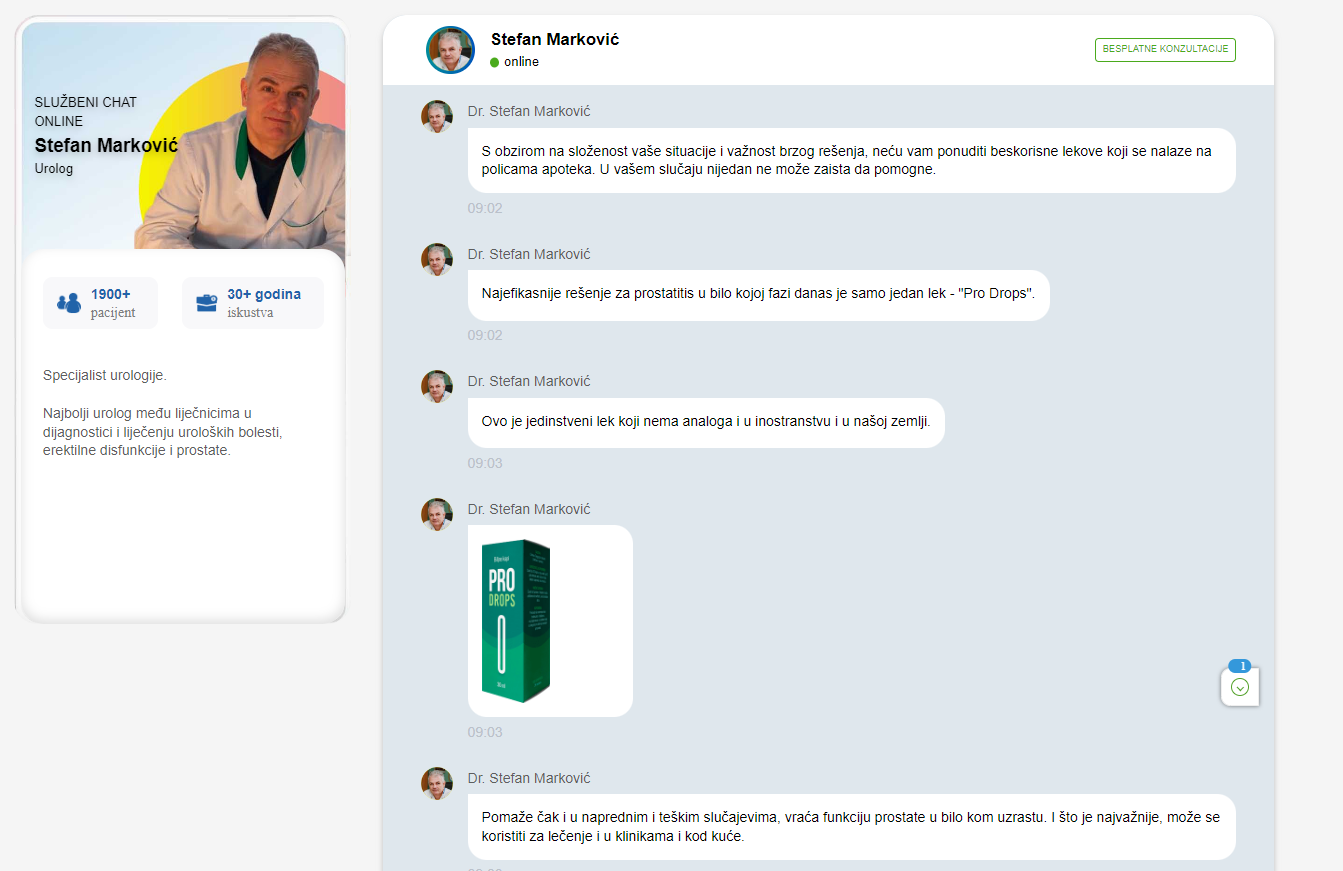The width and height of the screenshot is (1343, 871).
Task: Click the message mentioning "Pro Drops" lek
Action: 759,296
